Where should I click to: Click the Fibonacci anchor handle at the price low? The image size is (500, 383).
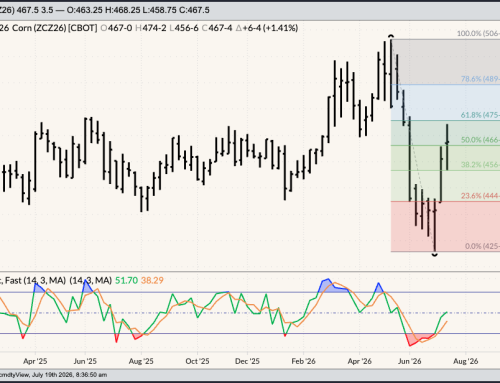tap(435, 254)
